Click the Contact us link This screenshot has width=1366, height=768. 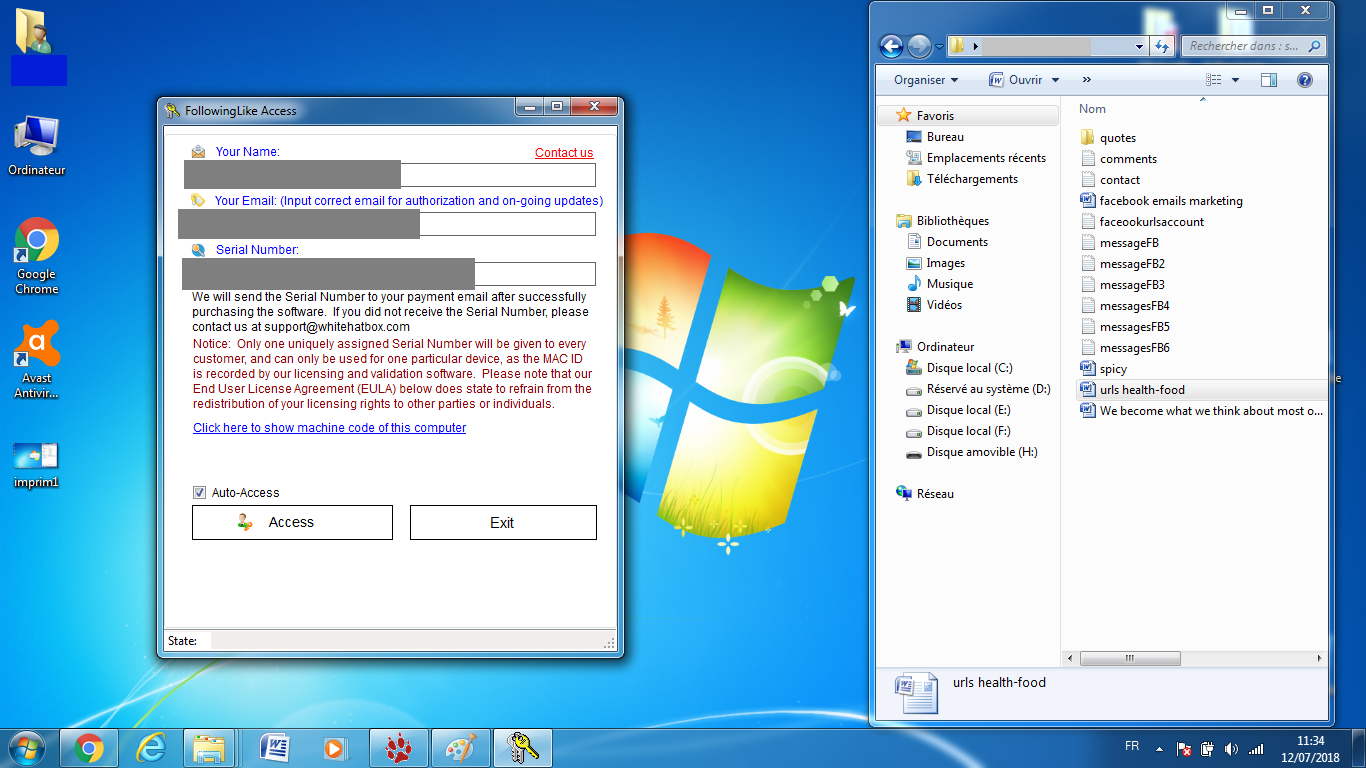(x=564, y=153)
